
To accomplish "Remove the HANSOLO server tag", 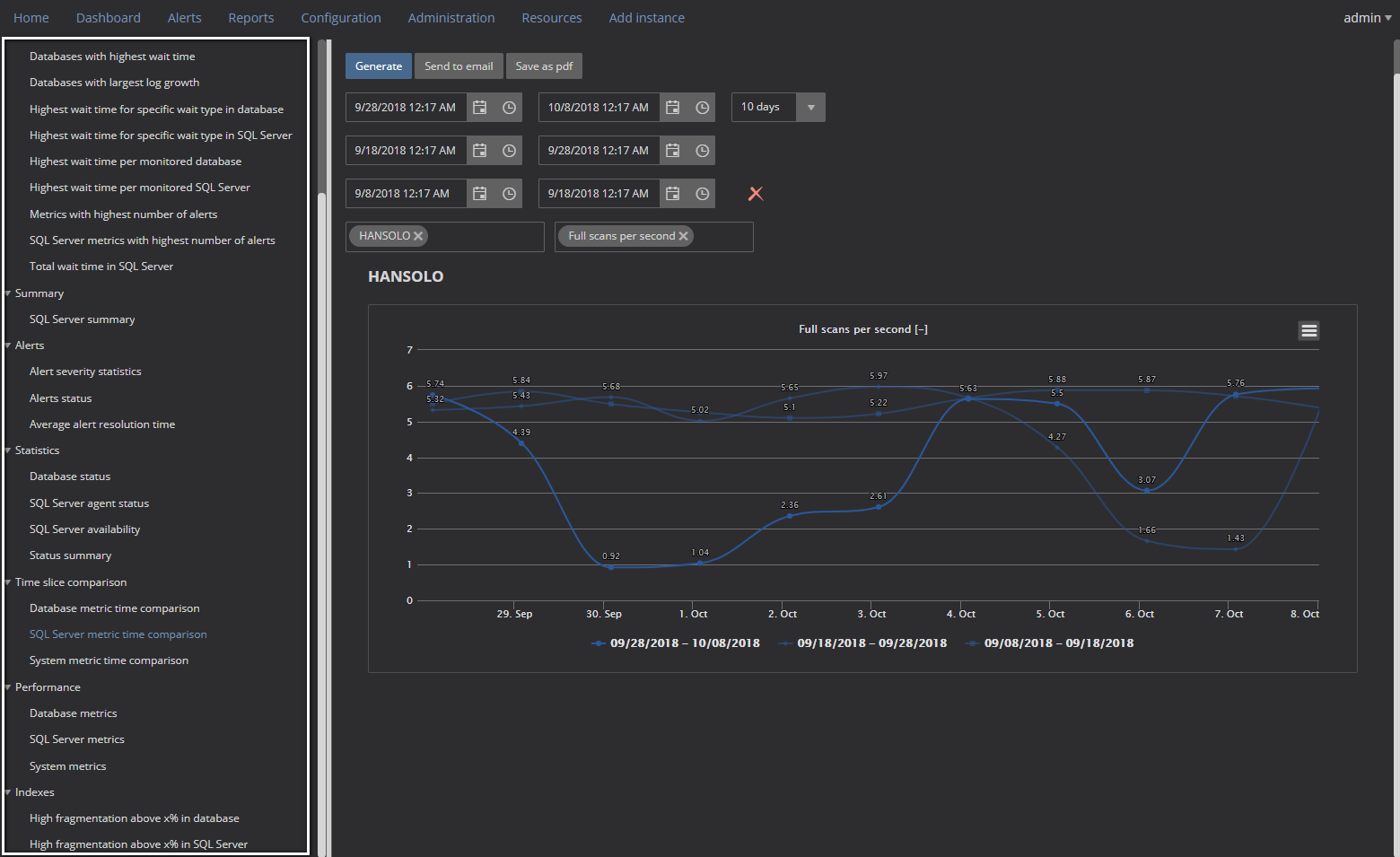I will click(x=418, y=236).
